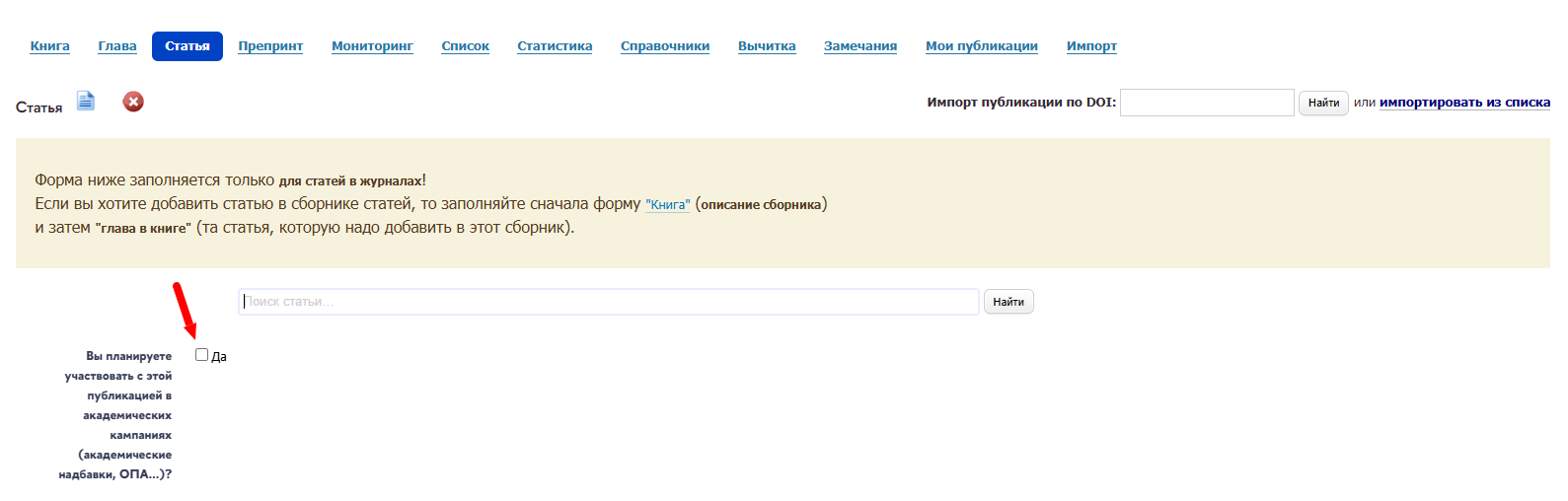Click the blue document icon next to Статья
The width and height of the screenshot is (1568, 501).
(86, 101)
